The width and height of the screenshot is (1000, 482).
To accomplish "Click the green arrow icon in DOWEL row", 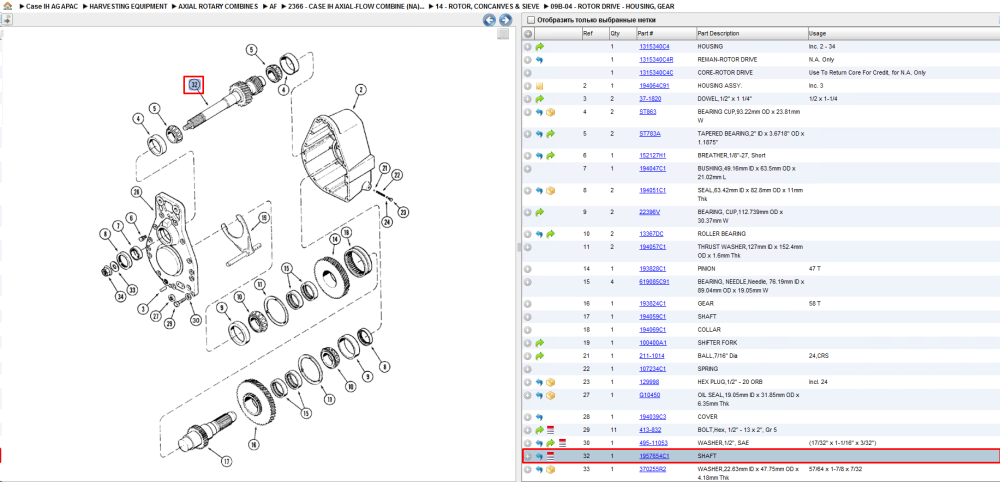I will pyautogui.click(x=540, y=99).
